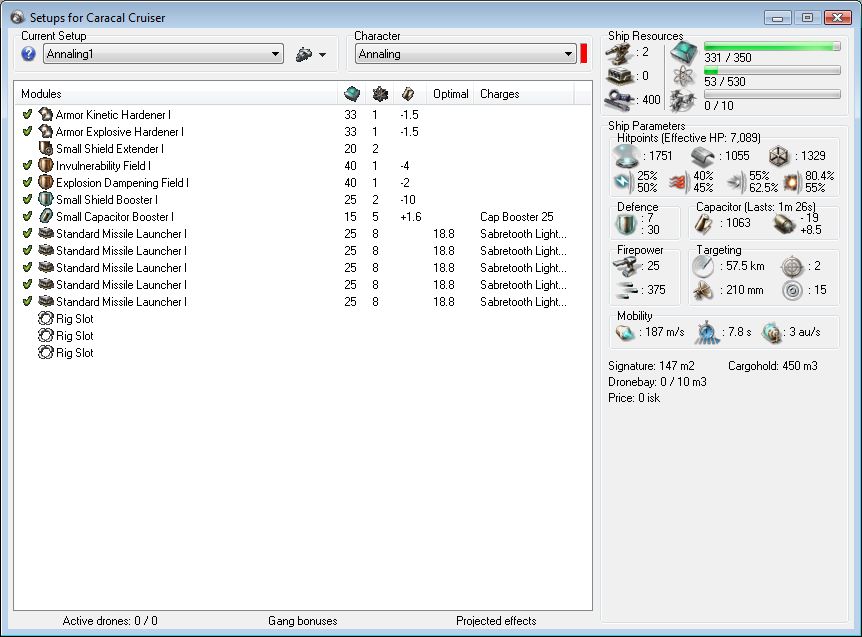This screenshot has height=637, width=862.
Task: Click the Effective HP: 7,089 hitpoints label
Action: pyautogui.click(x=689, y=138)
